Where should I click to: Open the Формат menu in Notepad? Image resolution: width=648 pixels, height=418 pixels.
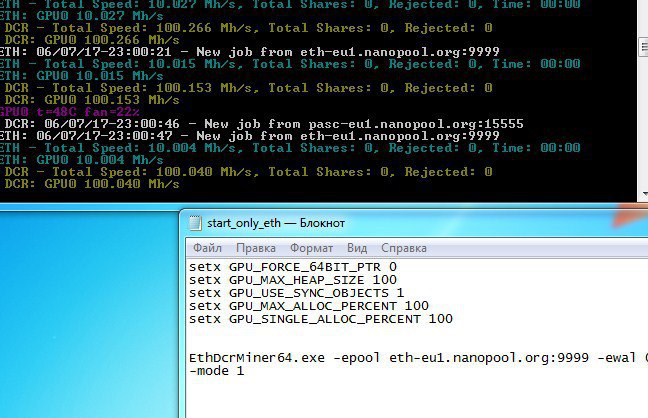coord(311,248)
